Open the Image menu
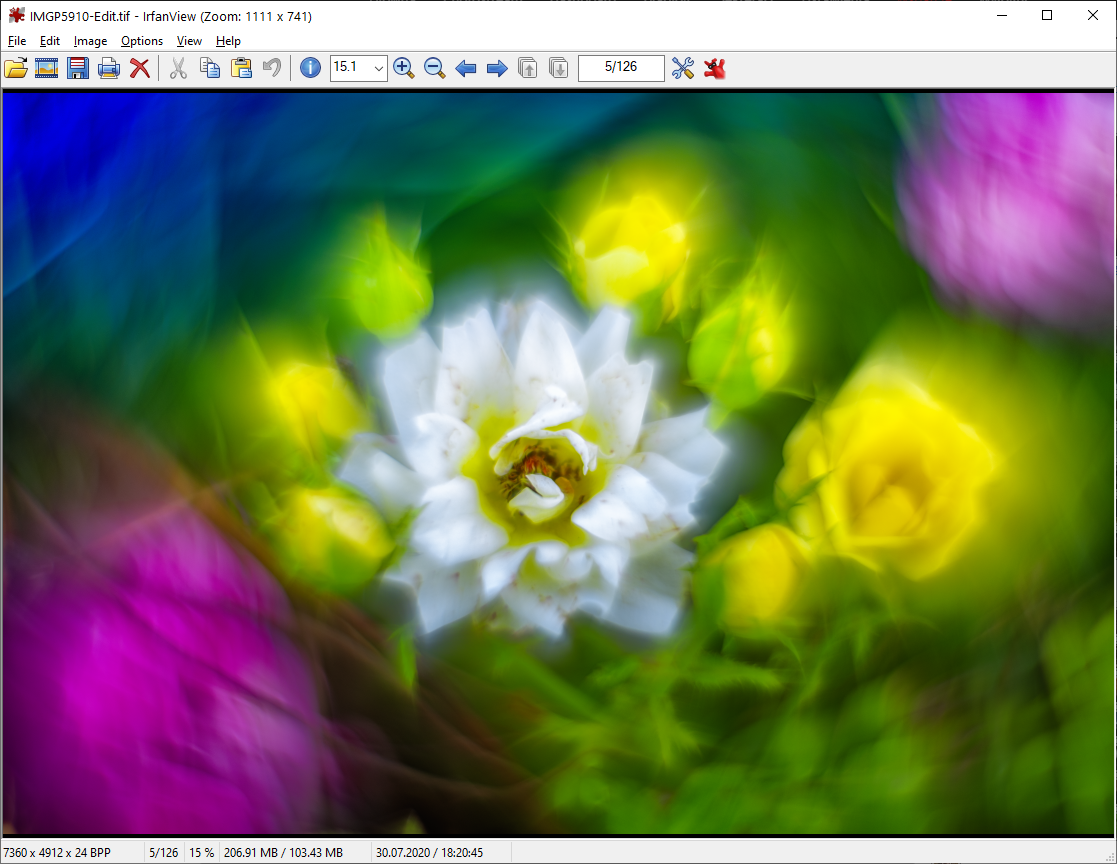Viewport: 1117px width, 864px height. pos(90,41)
